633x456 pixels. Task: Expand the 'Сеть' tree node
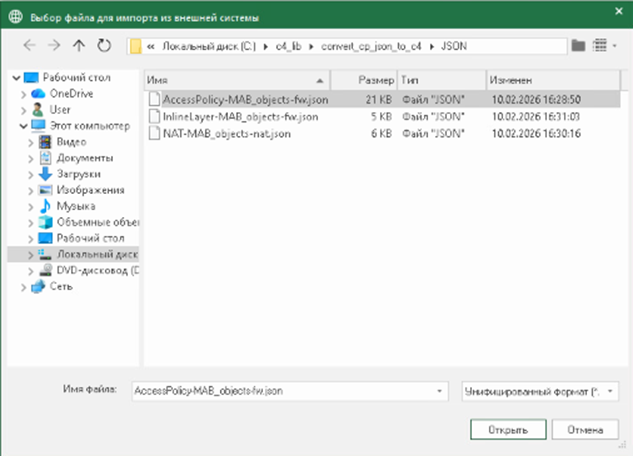click(x=23, y=287)
